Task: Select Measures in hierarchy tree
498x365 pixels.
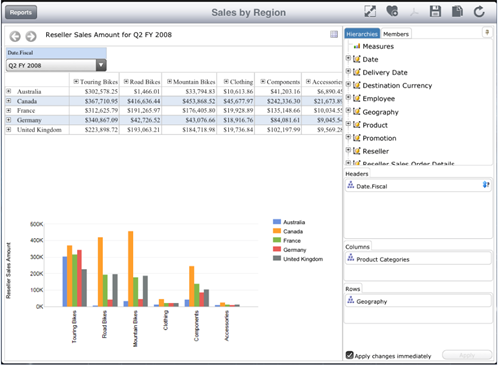Action: point(378,46)
